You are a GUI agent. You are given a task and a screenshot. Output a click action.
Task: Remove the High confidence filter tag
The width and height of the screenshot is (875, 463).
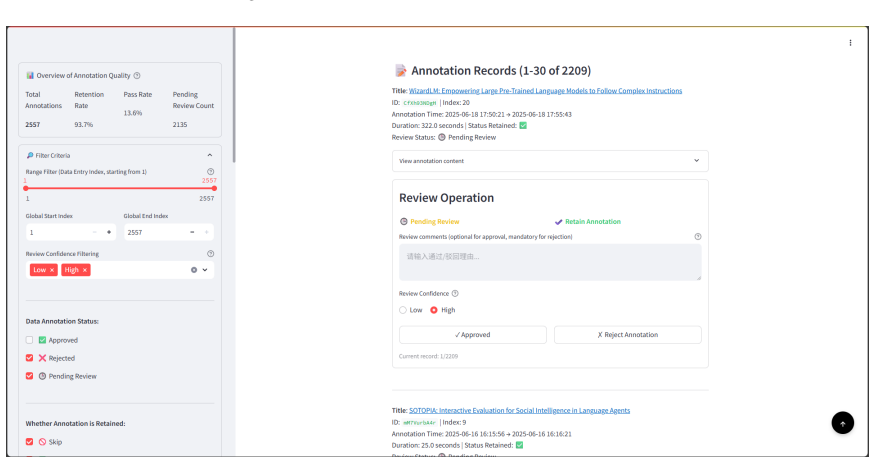click(x=85, y=270)
